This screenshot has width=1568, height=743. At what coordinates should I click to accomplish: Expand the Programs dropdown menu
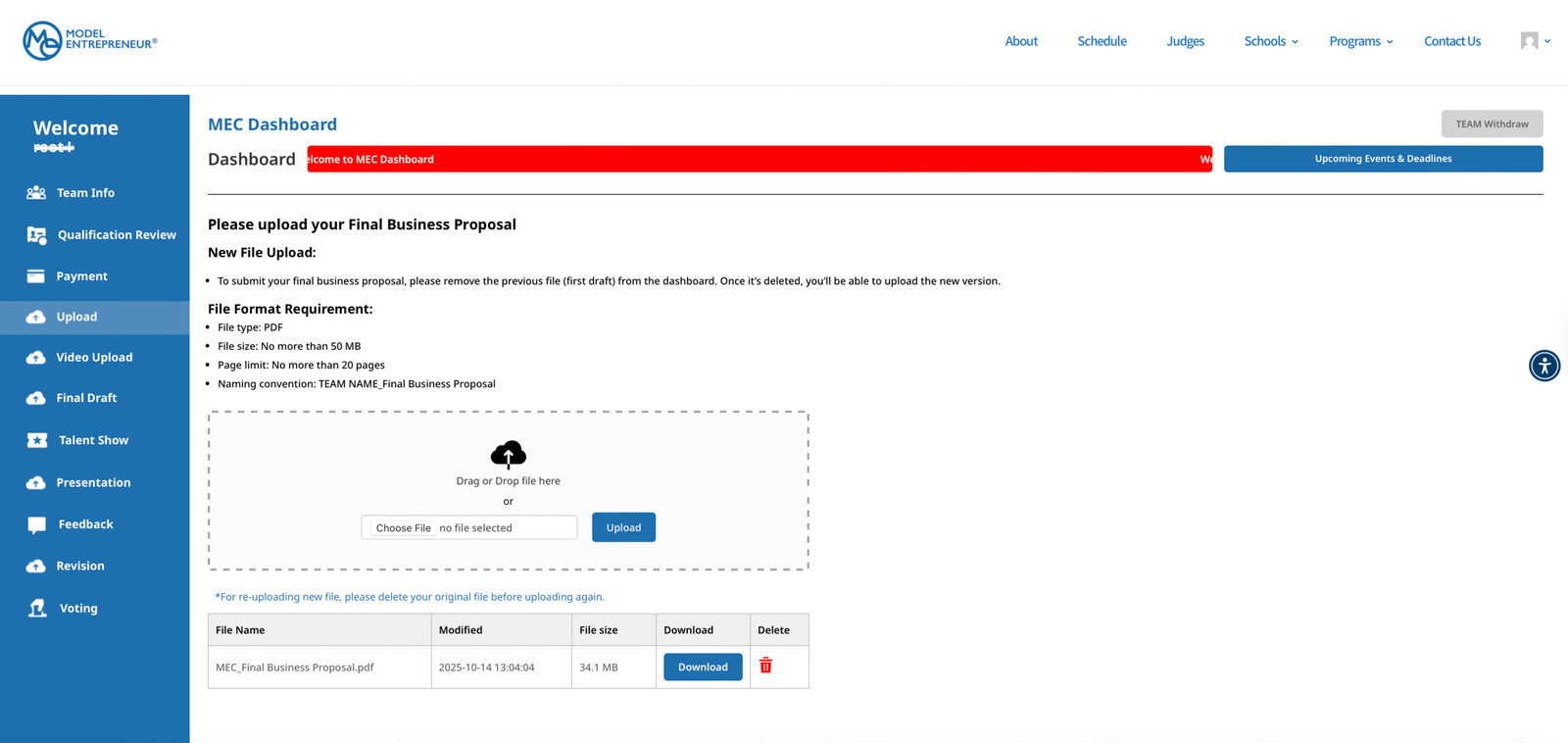point(1360,41)
